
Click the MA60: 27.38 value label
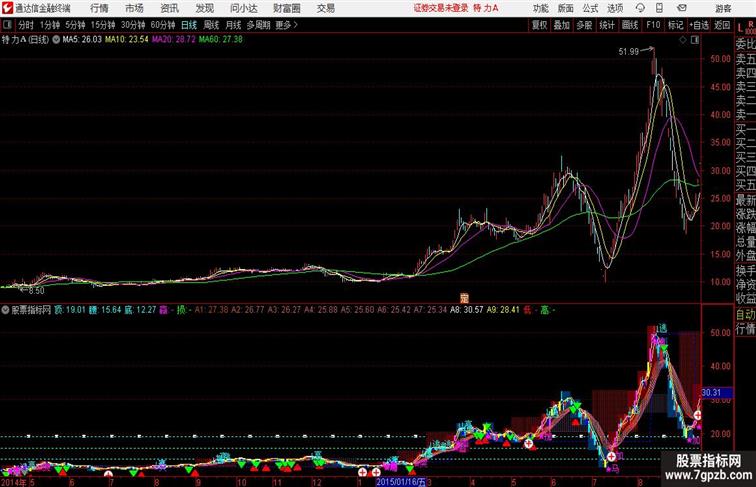tap(221, 40)
